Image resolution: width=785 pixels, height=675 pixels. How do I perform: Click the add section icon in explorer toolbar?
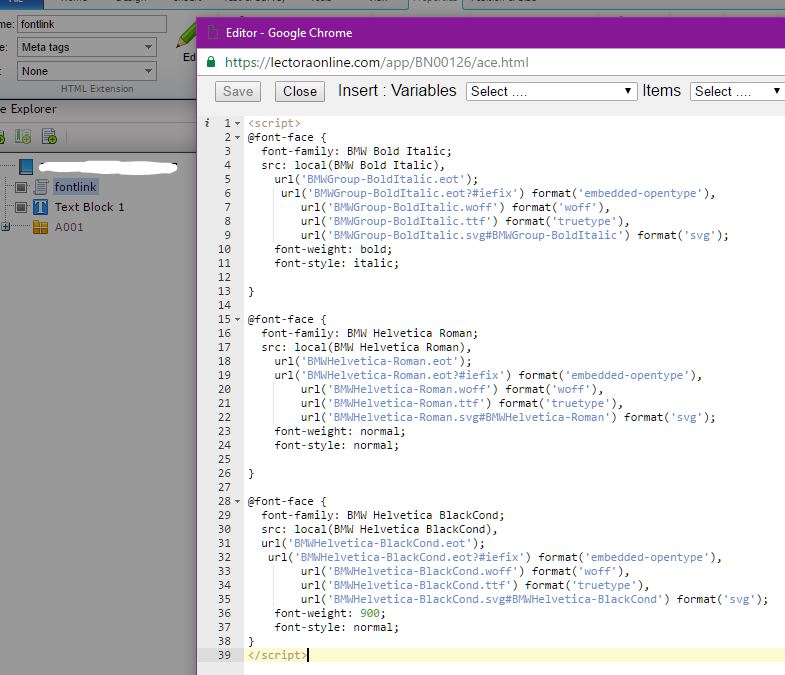coord(23,136)
